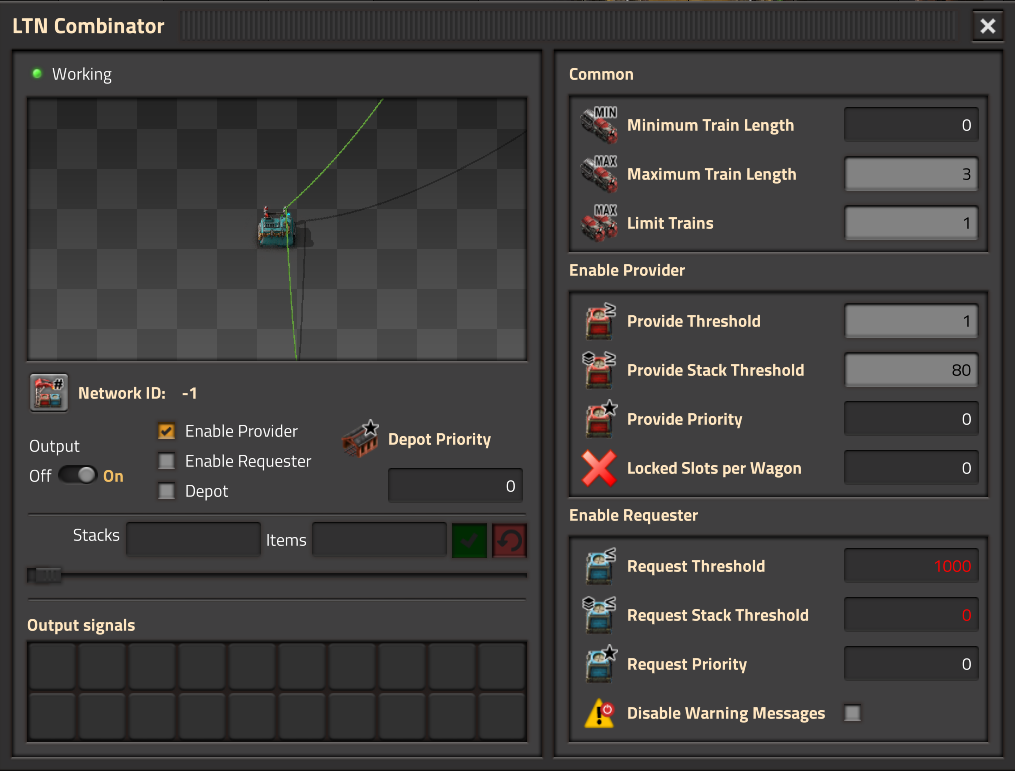This screenshot has width=1015, height=771.
Task: Click the red reset arrow button
Action: (509, 540)
